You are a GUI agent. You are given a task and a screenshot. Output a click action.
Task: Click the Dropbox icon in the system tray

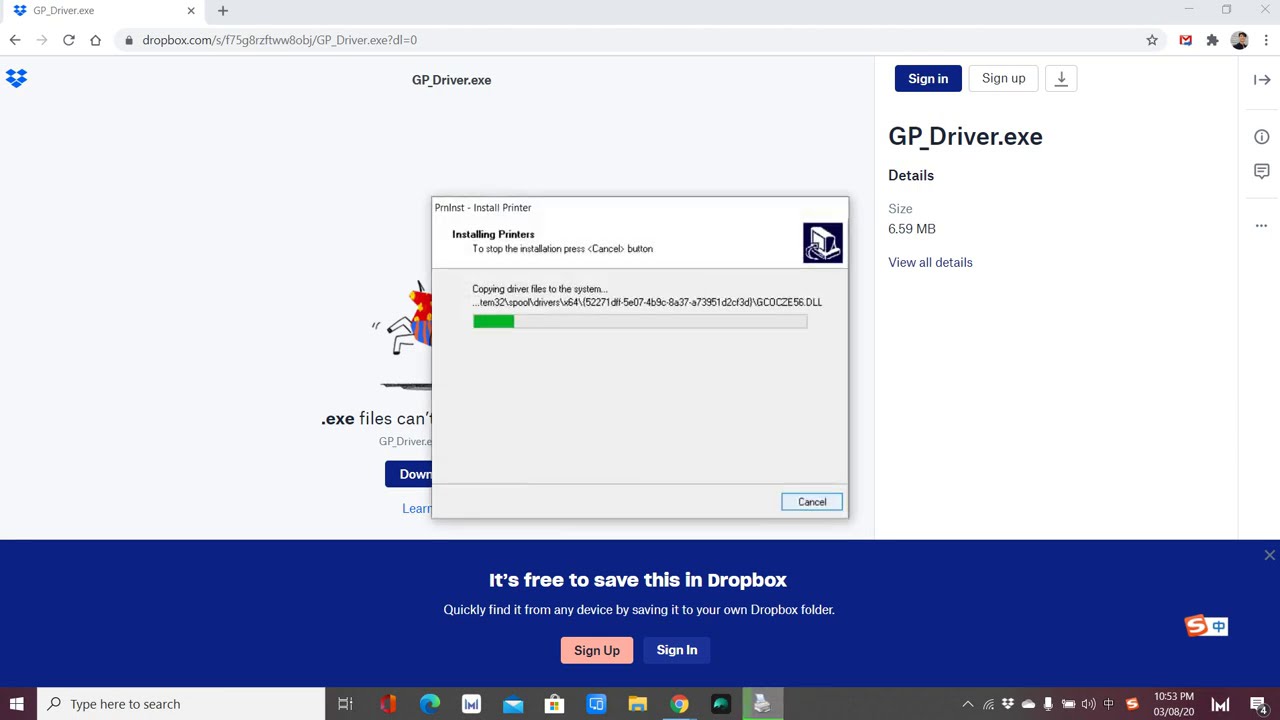coord(1008,704)
